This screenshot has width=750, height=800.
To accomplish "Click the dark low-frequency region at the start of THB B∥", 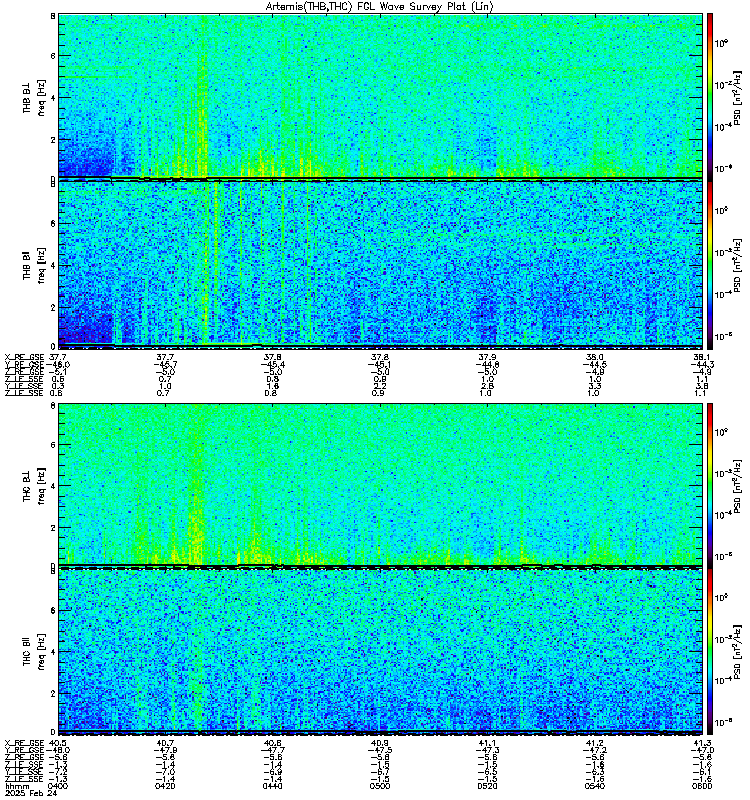I will (x=86, y=321).
